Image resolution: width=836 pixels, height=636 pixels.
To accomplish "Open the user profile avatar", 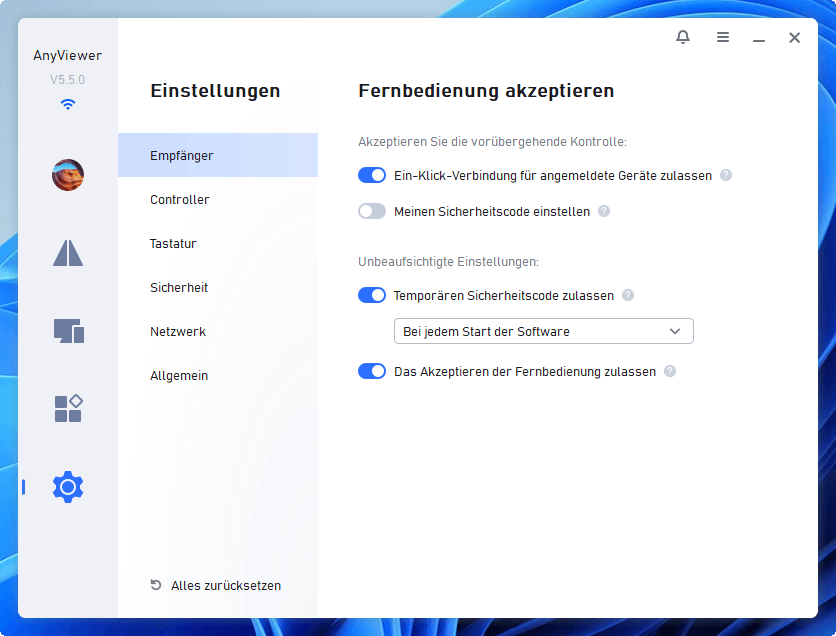I will tap(68, 176).
